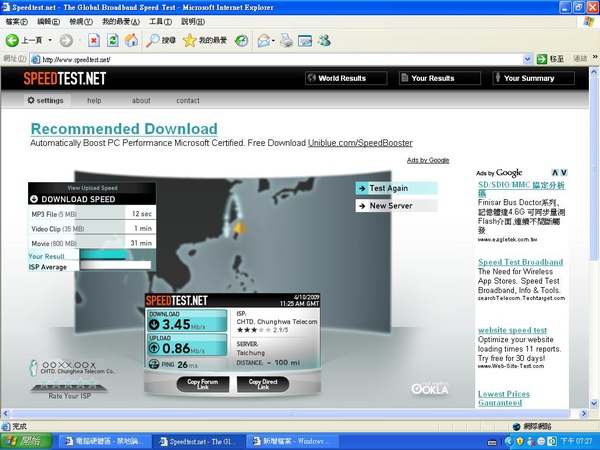This screenshot has width=600, height=450.
Task: Click the taskbar clock
Action: tap(576, 441)
